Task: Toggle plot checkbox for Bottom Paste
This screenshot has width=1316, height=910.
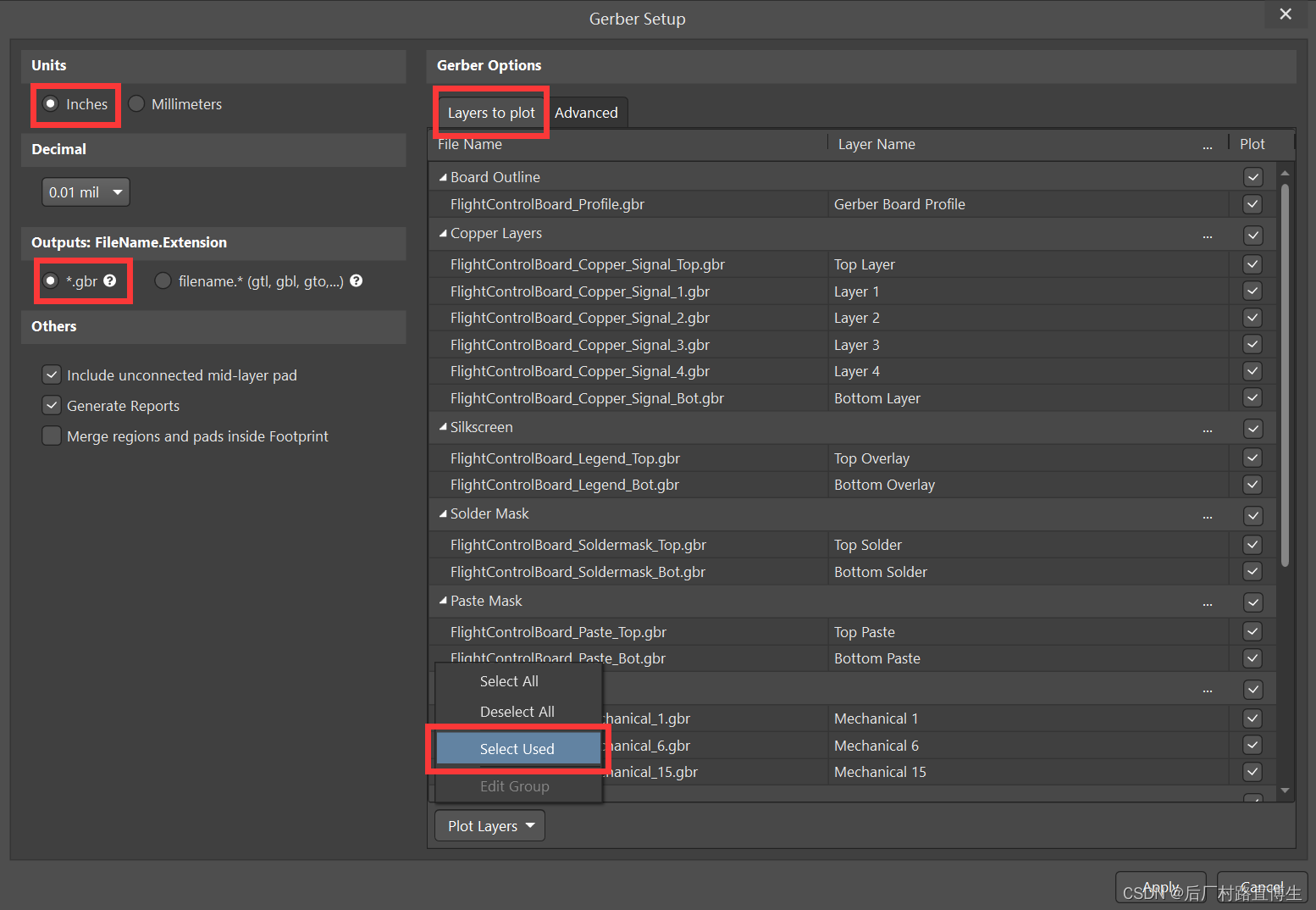Action: coord(1253,658)
